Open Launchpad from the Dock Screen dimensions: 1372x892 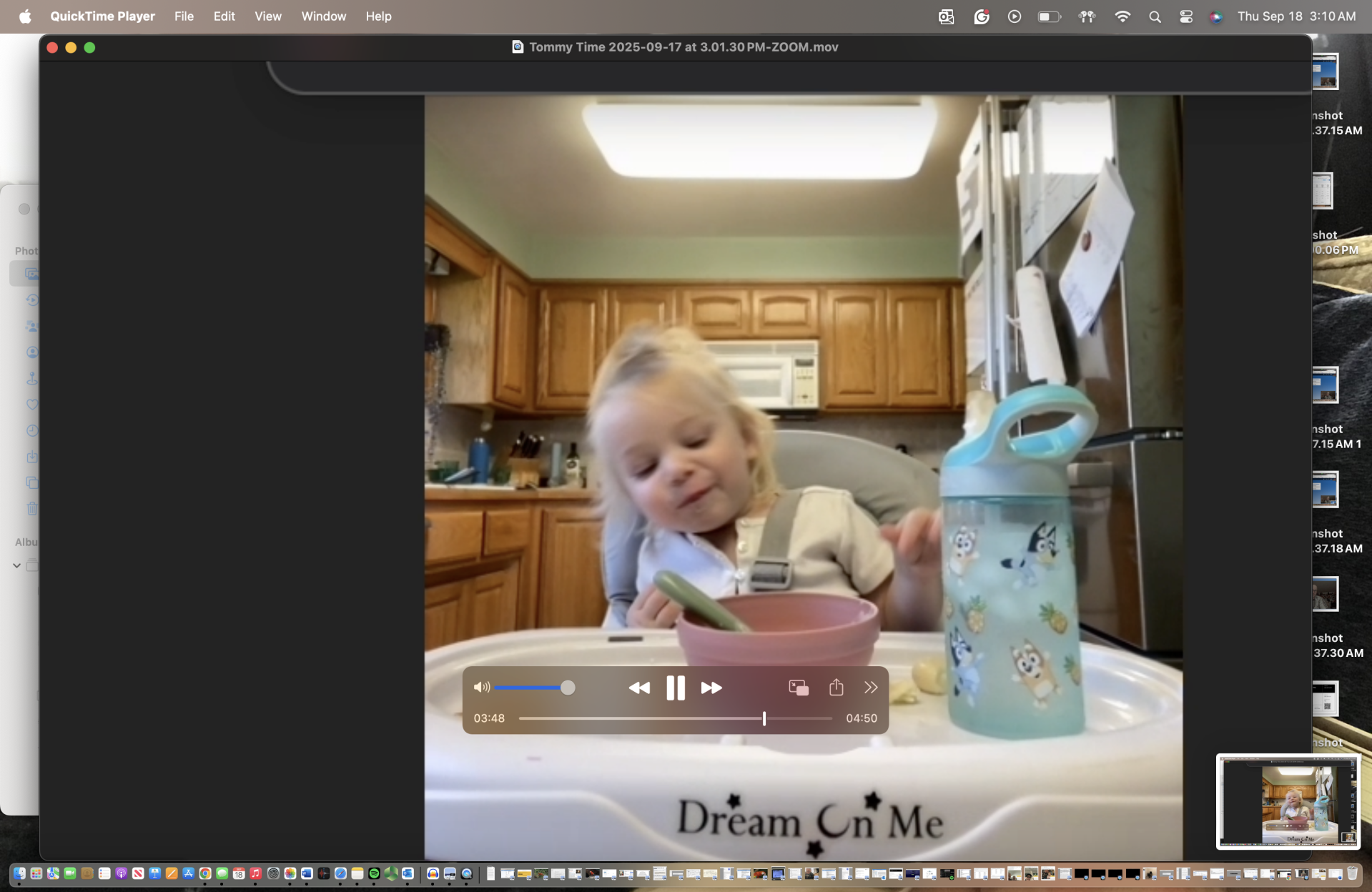(36, 873)
